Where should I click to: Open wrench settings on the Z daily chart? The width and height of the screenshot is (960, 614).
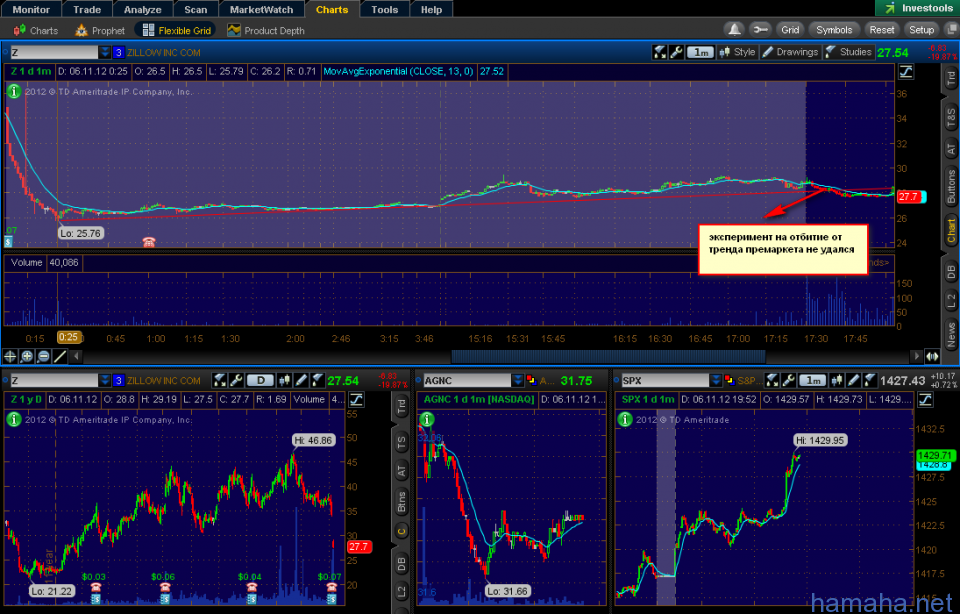click(236, 380)
